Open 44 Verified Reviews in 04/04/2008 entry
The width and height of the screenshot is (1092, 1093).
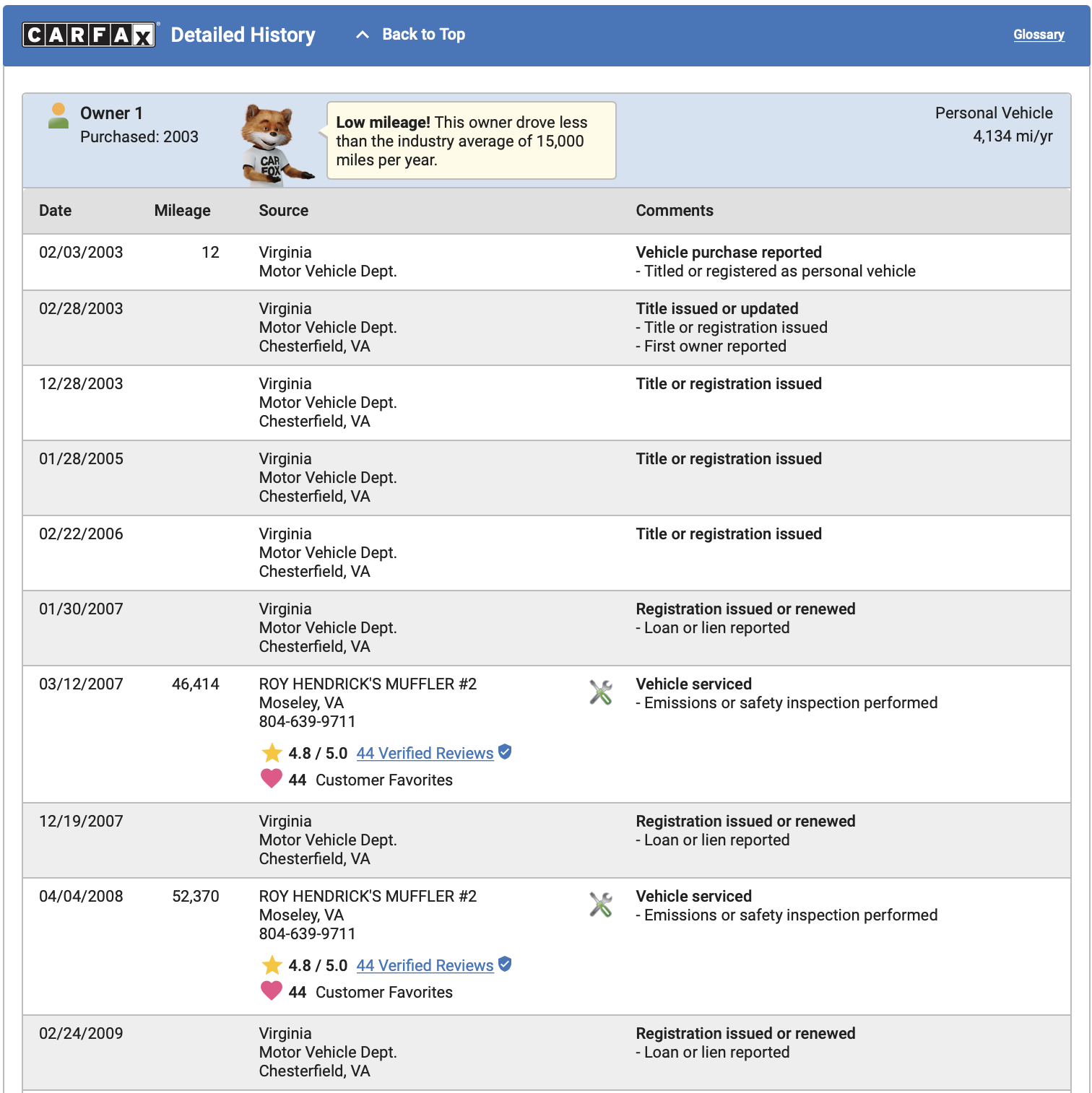point(425,965)
